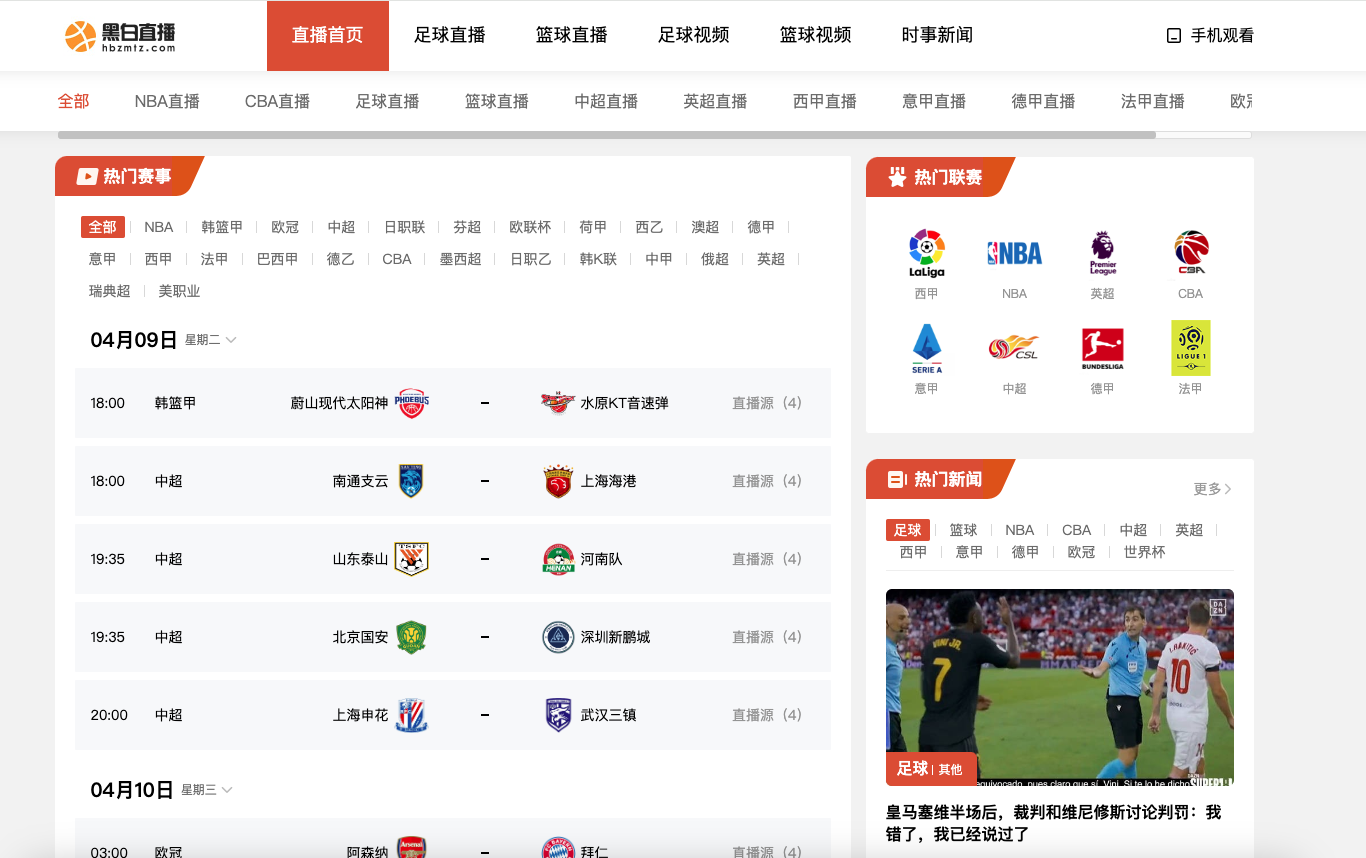Select the Premier League logo

pos(1102,253)
